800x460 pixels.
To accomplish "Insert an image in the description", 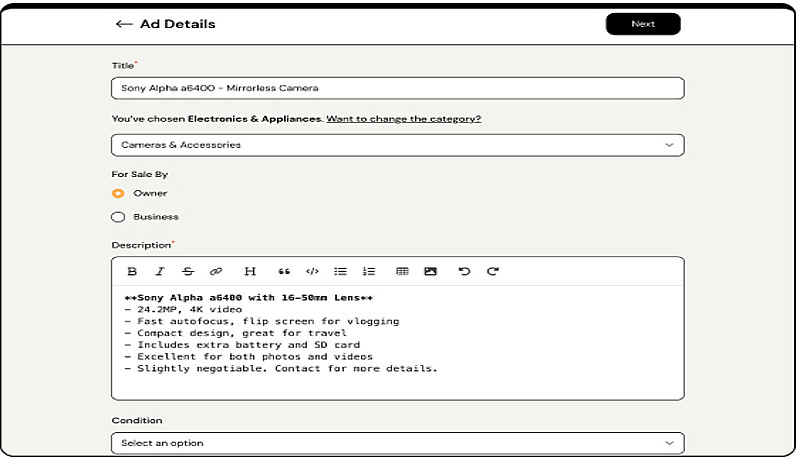I will pos(430,271).
